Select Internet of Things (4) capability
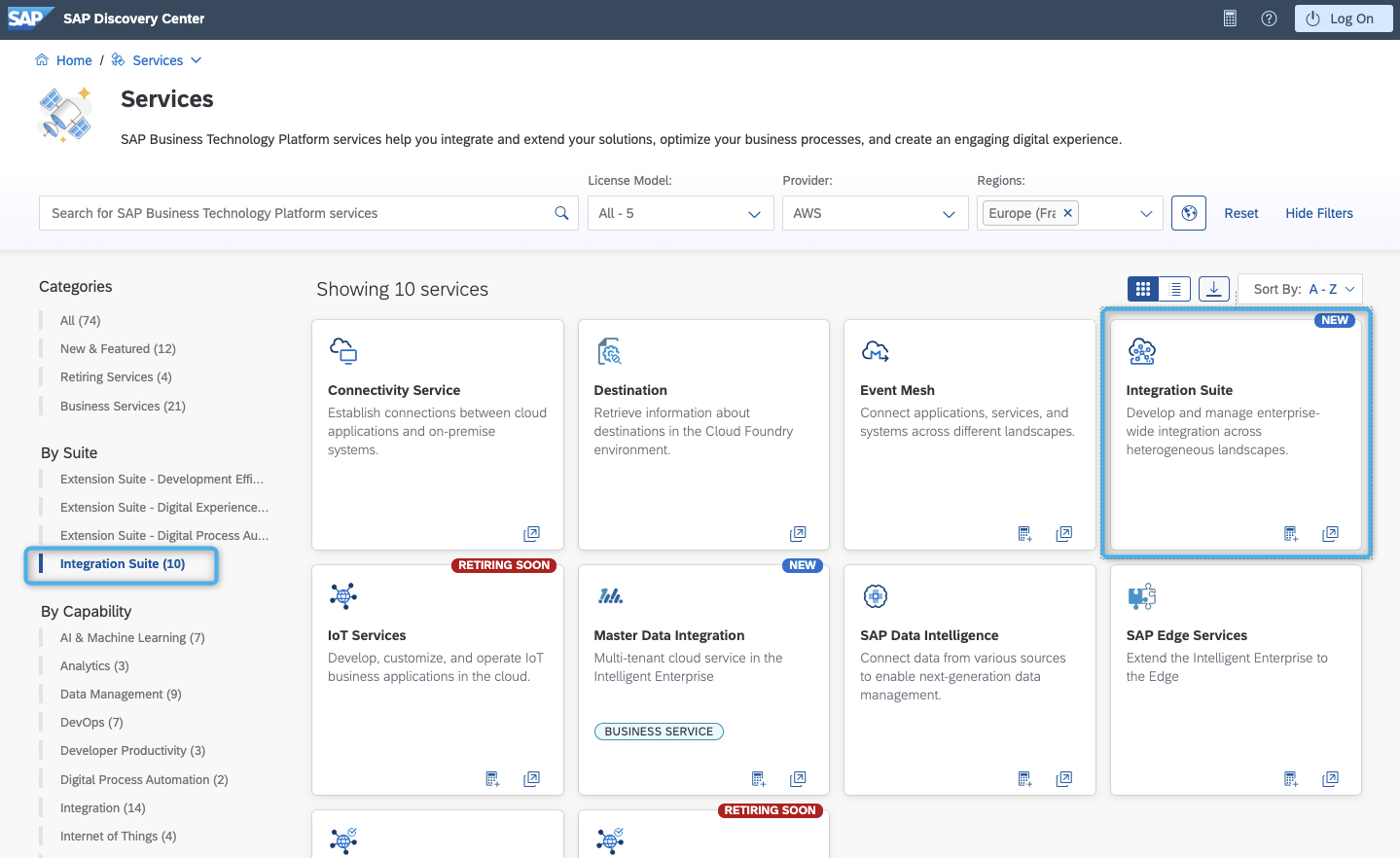 (x=119, y=836)
